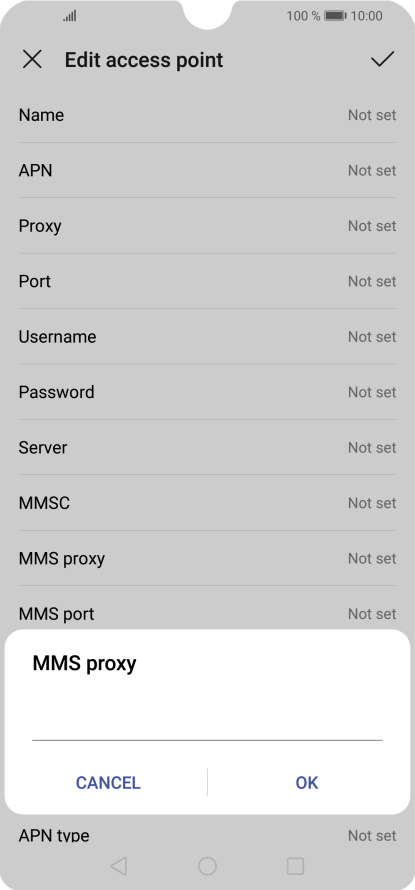Select the Server setting row
The image size is (415, 890).
207,448
